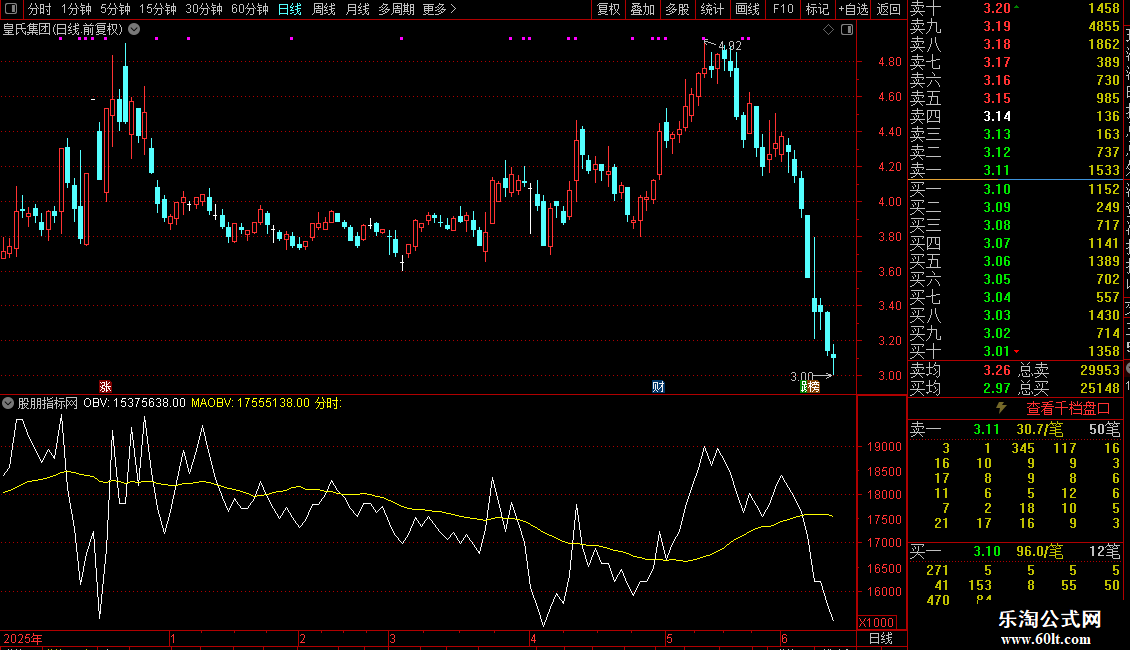
Task: Click the 96.0/笔 buy queue summary
Action: point(1039,551)
